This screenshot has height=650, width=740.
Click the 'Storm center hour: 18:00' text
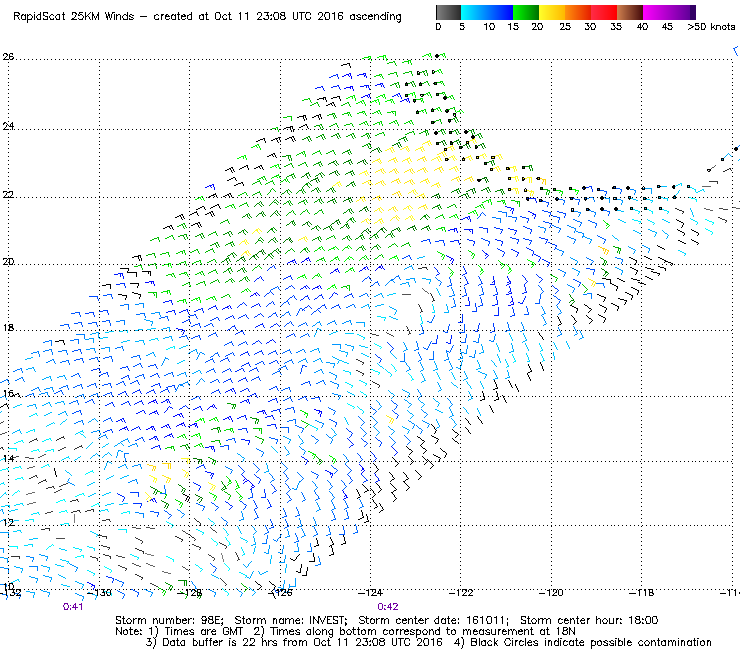589,620
